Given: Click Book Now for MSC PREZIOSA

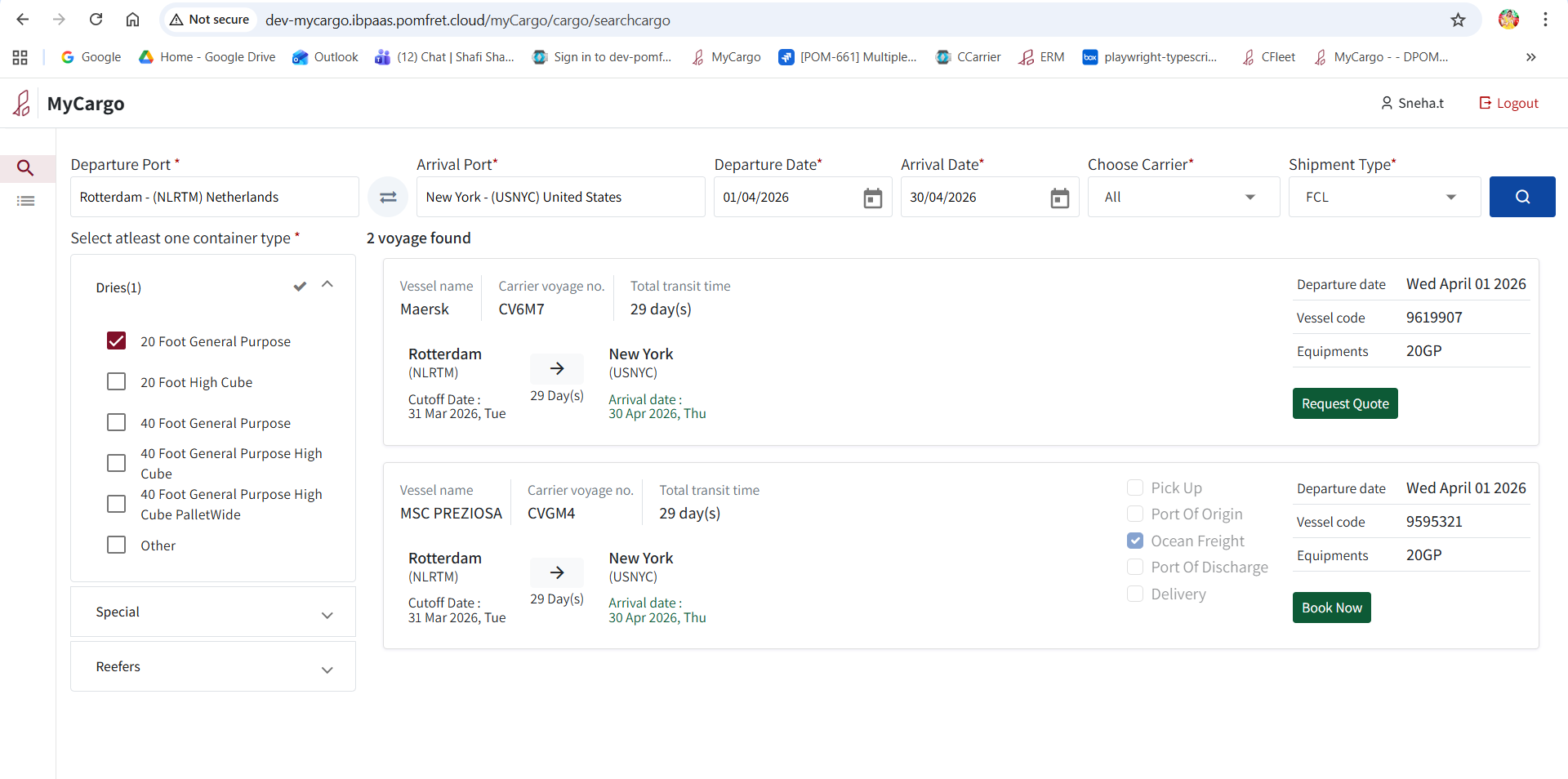Looking at the screenshot, I should (x=1331, y=608).
